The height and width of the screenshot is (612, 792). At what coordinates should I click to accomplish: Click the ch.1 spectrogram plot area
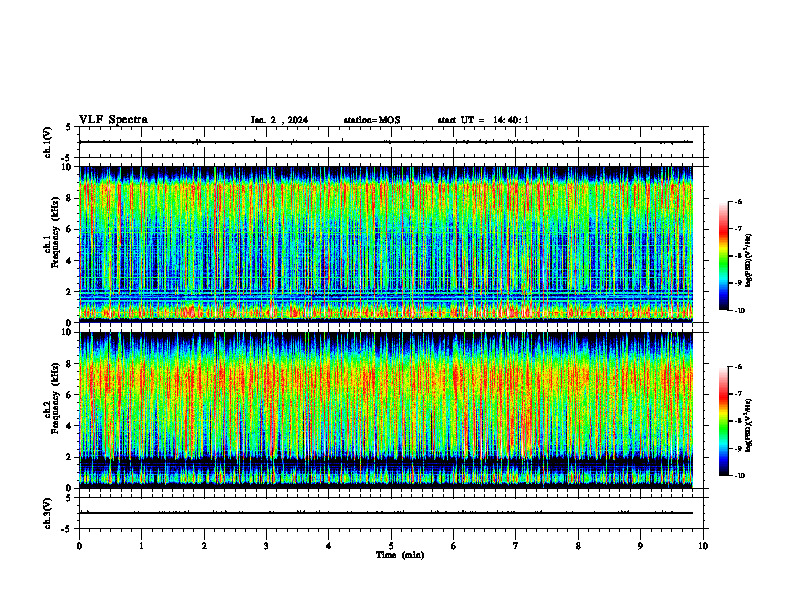pyautogui.click(x=386, y=244)
